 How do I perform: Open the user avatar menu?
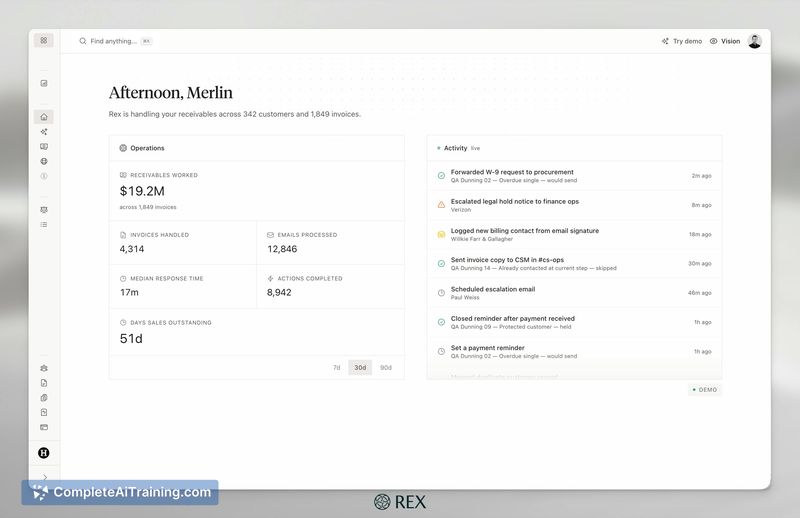pyautogui.click(x=755, y=41)
